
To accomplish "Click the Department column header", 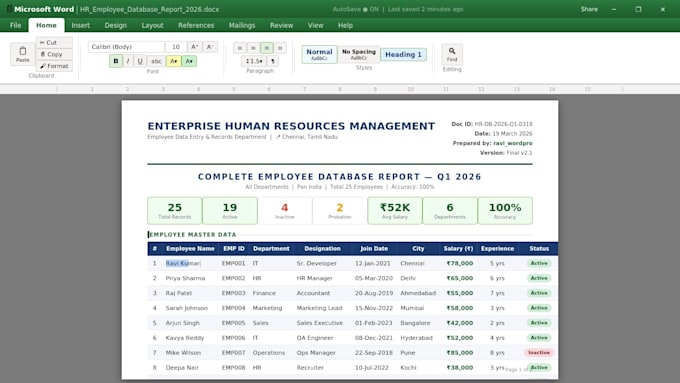I will click(x=271, y=249).
